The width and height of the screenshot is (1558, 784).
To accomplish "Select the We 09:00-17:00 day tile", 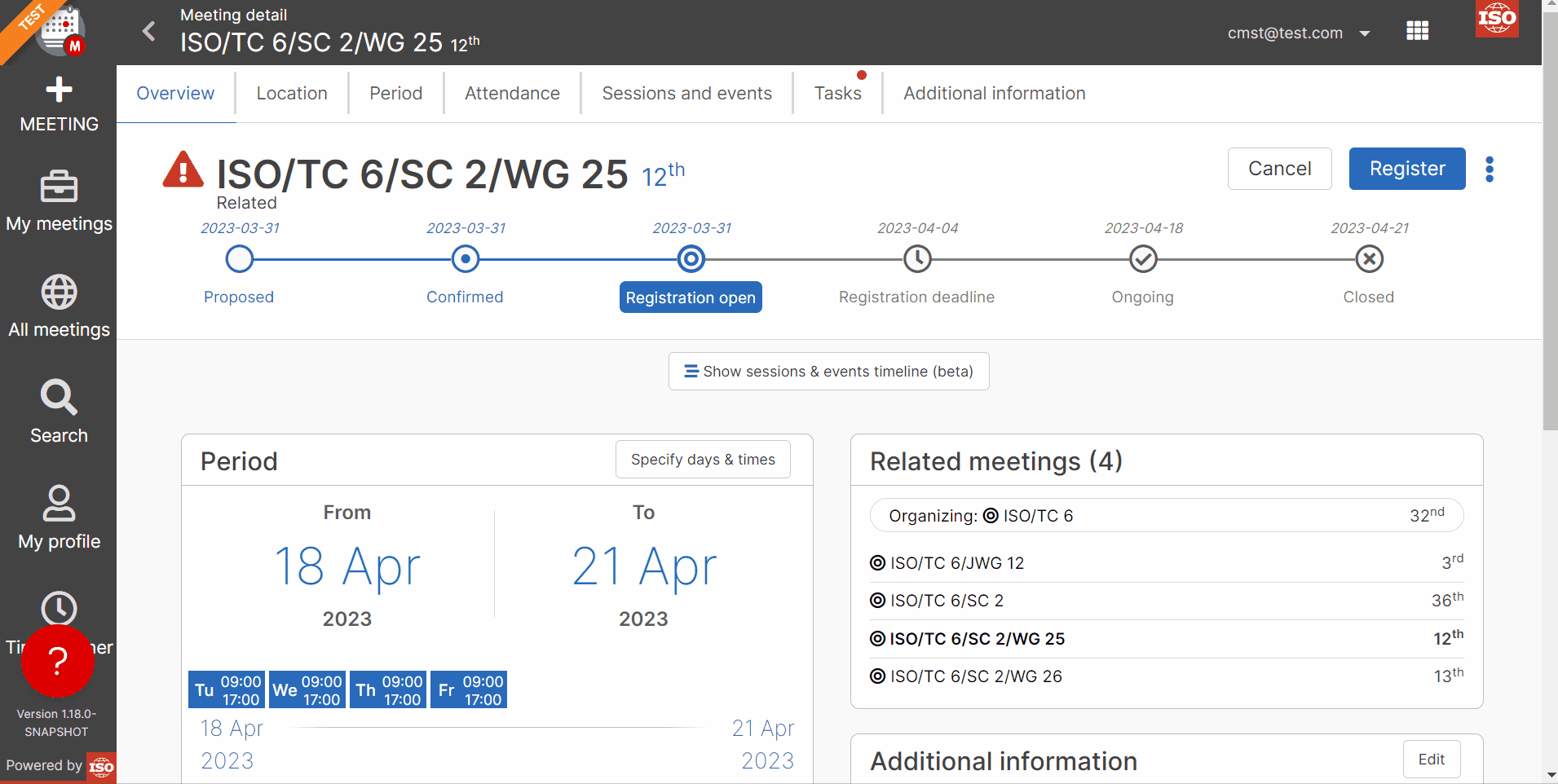I will point(307,689).
